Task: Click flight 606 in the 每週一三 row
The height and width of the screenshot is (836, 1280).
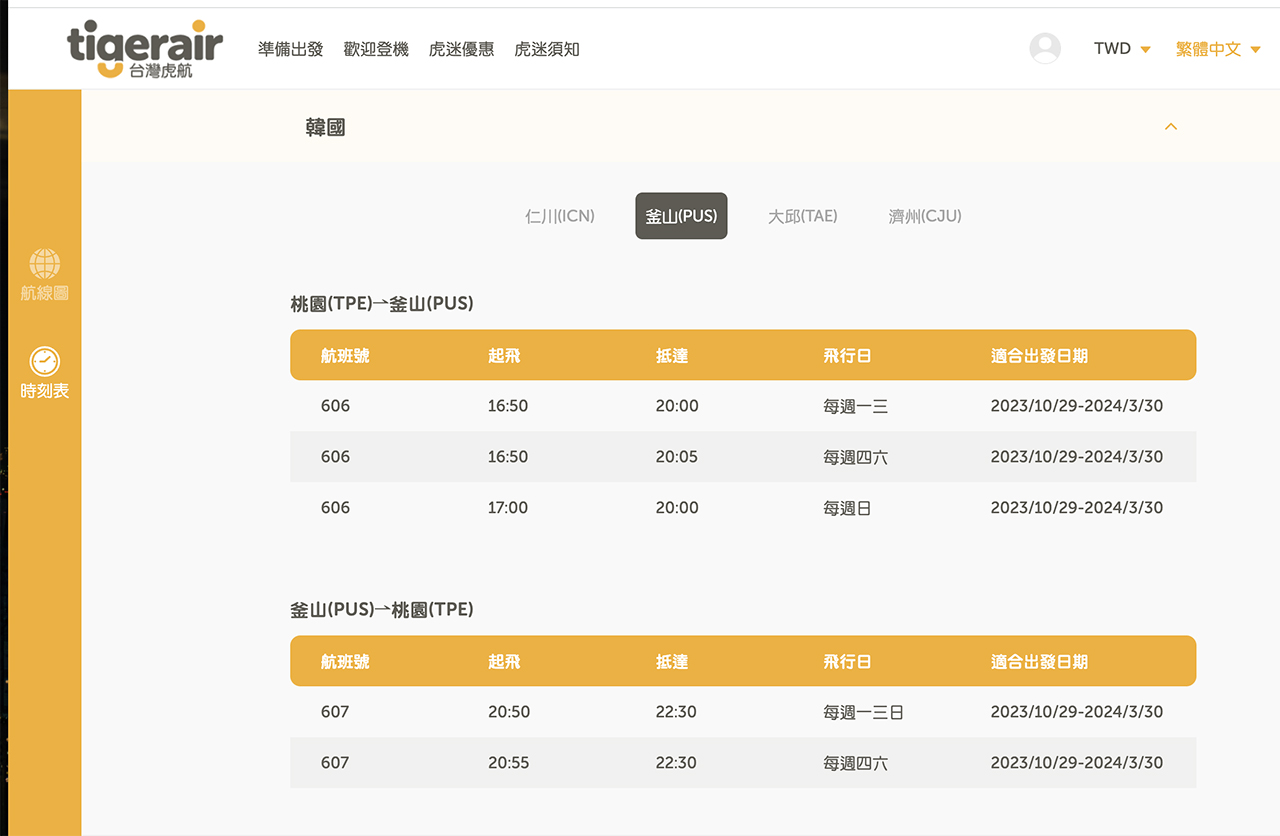Action: 335,406
